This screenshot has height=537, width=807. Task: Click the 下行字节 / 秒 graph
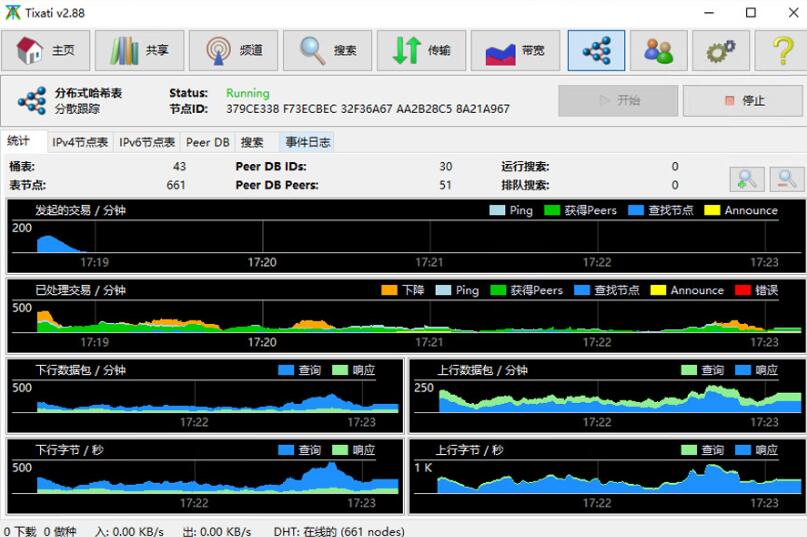click(205, 476)
